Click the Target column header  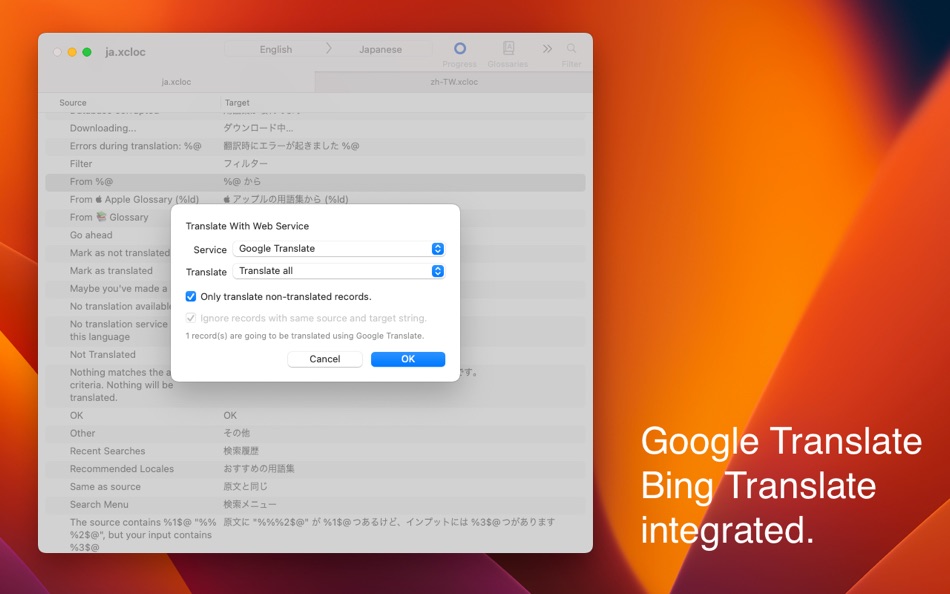pyautogui.click(x=237, y=102)
